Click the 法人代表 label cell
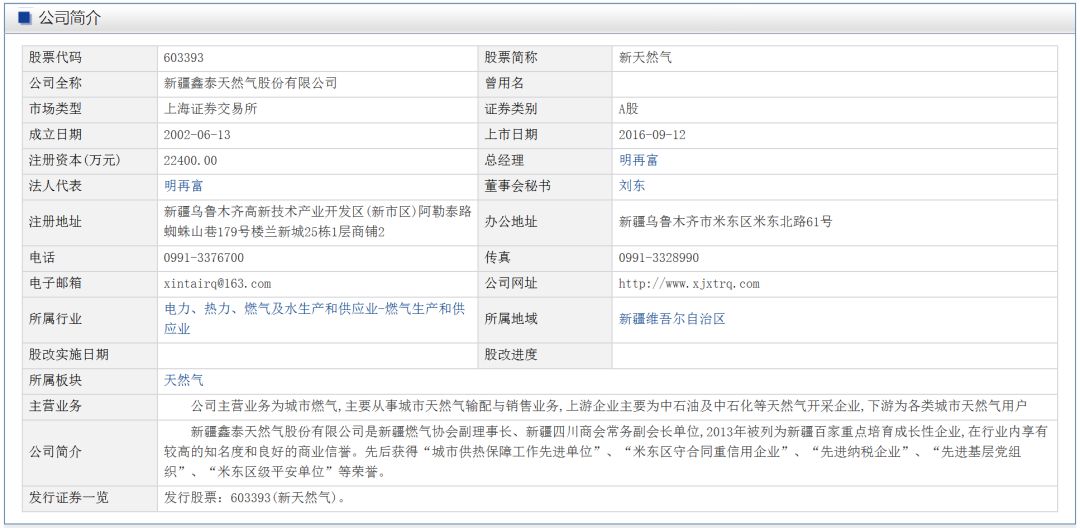 point(90,186)
